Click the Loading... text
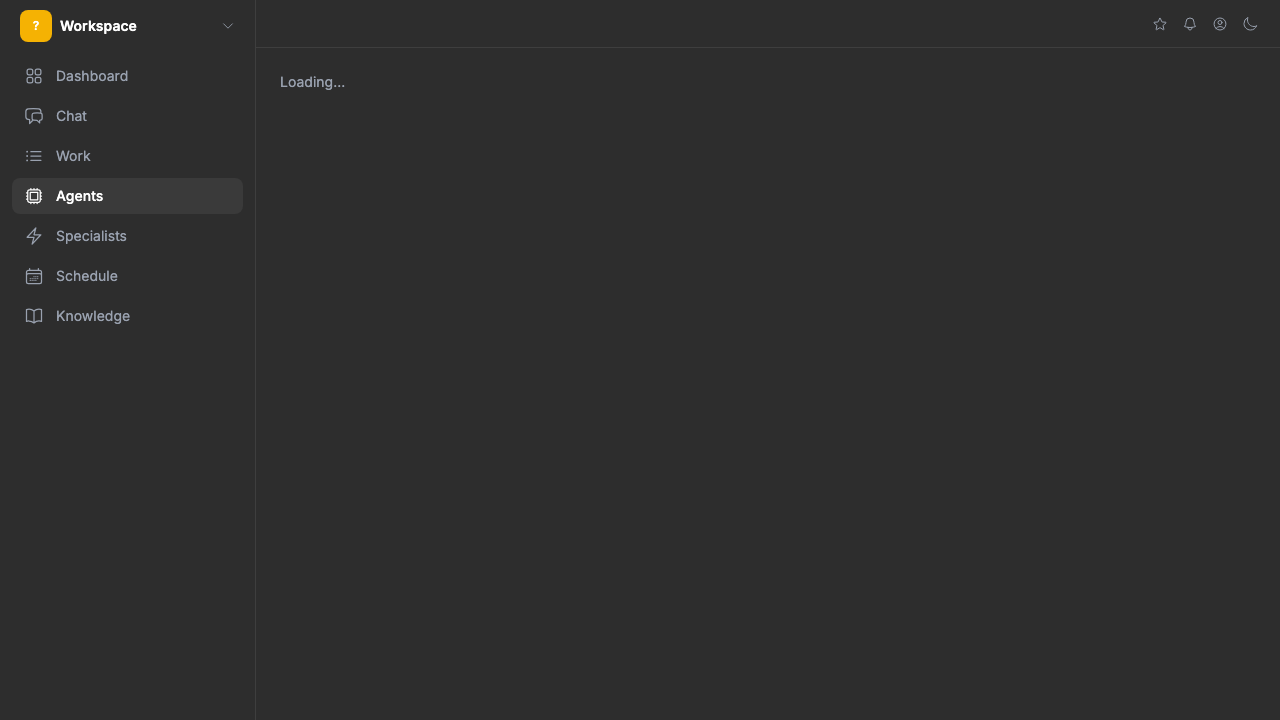Image resolution: width=1280 pixels, height=720 pixels. (x=312, y=82)
